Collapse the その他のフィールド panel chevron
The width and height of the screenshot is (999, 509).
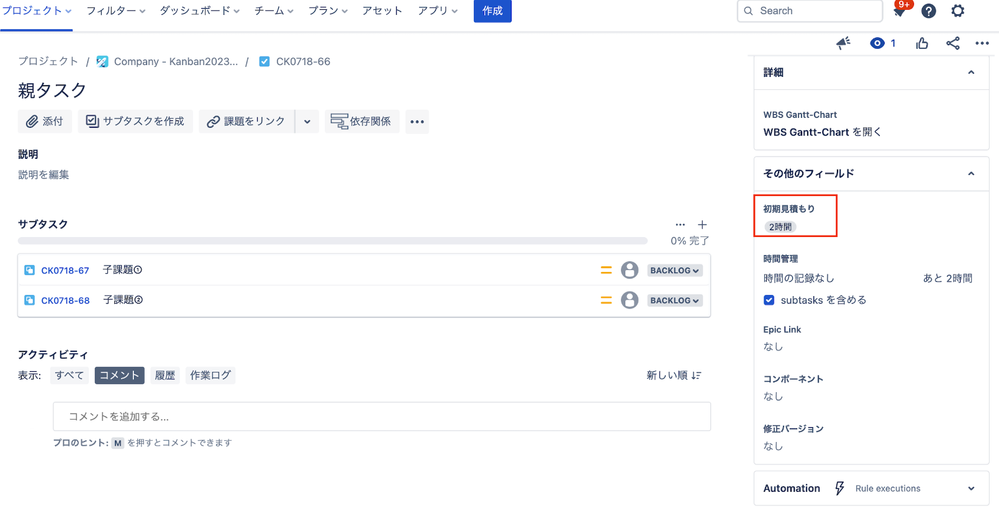click(971, 173)
